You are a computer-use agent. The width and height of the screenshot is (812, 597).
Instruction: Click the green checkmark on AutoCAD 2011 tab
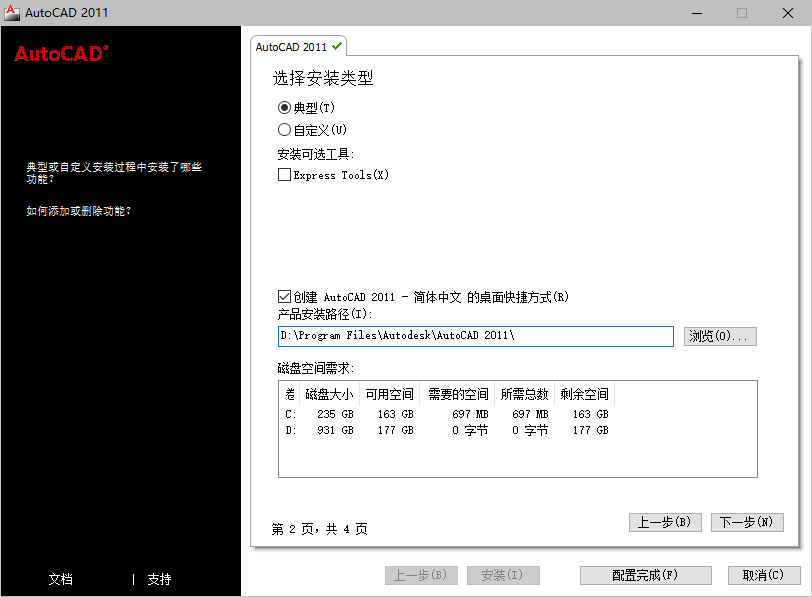(337, 45)
